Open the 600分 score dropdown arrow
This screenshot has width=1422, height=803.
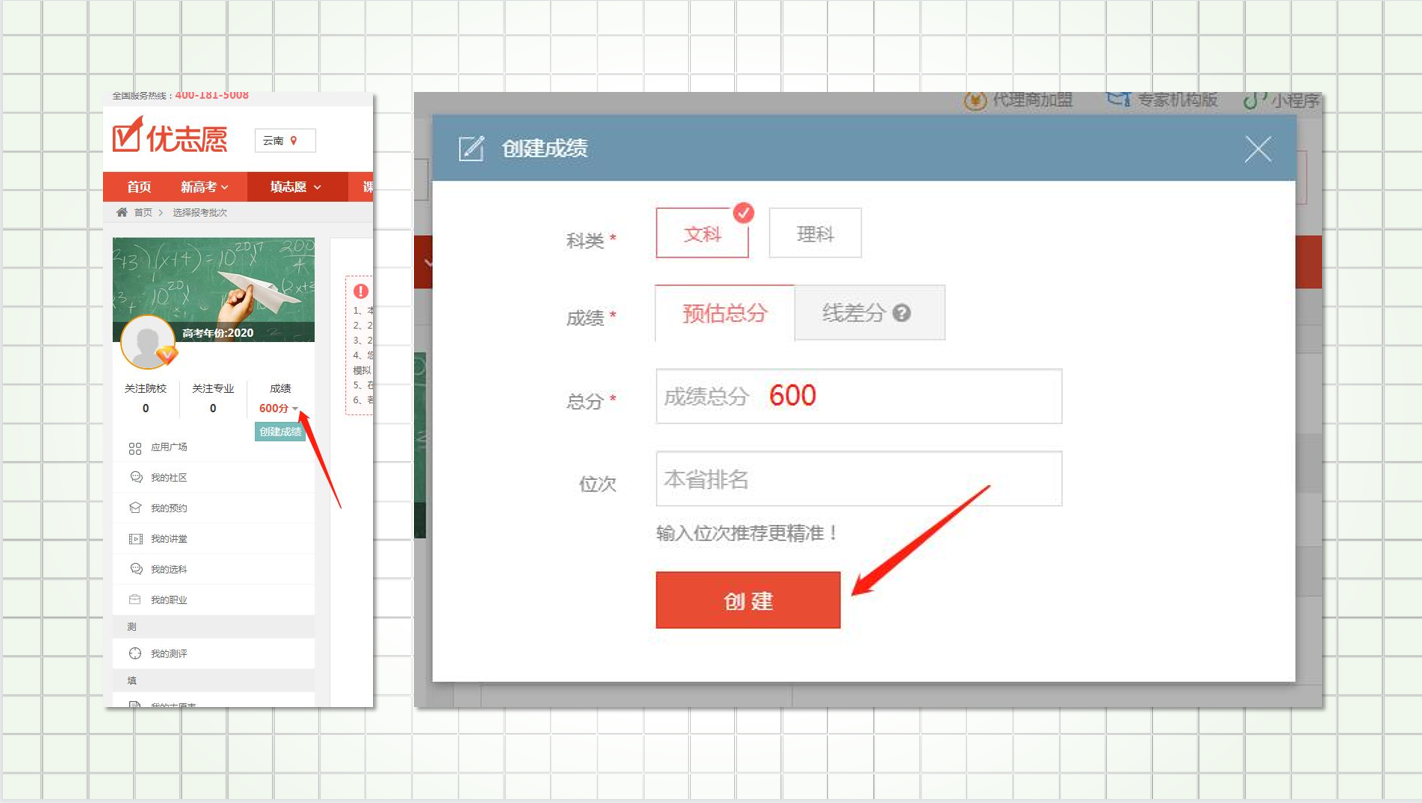(295, 408)
